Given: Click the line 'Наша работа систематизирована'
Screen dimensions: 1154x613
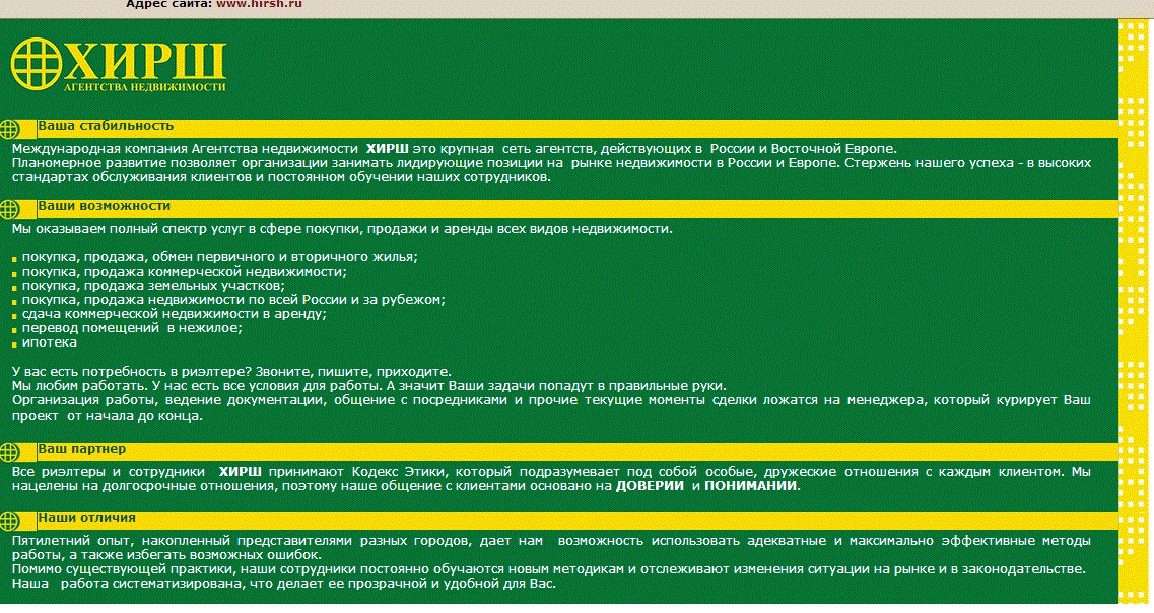Looking at the screenshot, I should pyautogui.click(x=126, y=584).
